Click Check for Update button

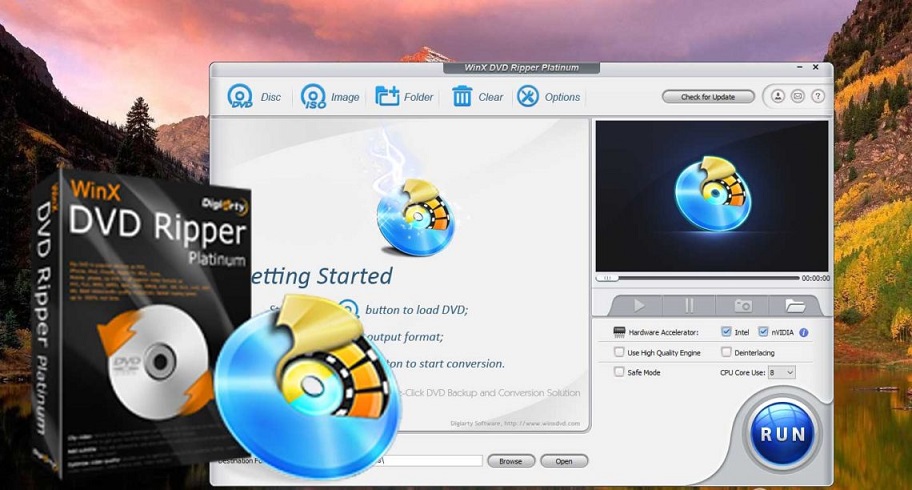(x=708, y=97)
